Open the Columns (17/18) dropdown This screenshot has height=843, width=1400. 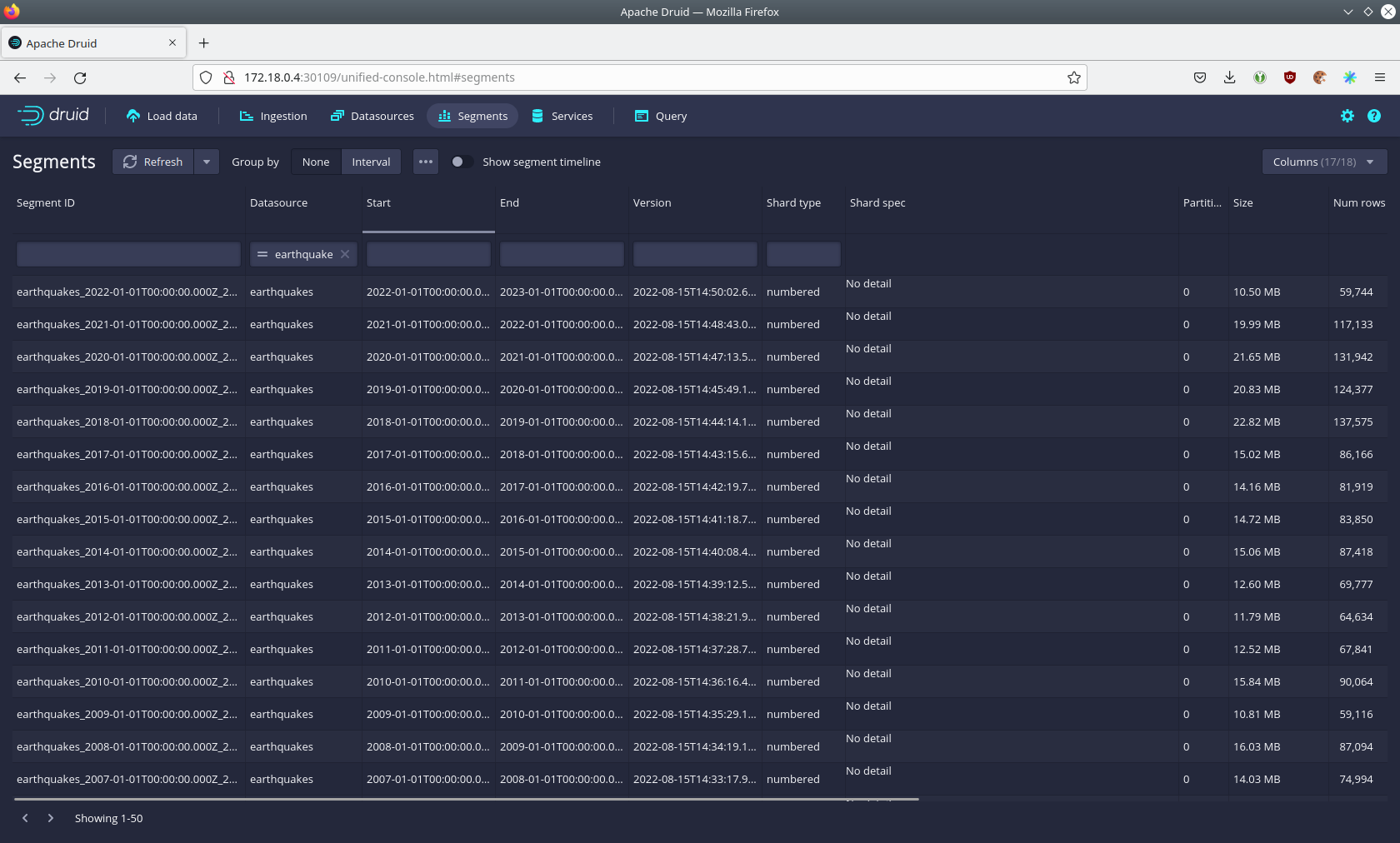pyautogui.click(x=1323, y=162)
